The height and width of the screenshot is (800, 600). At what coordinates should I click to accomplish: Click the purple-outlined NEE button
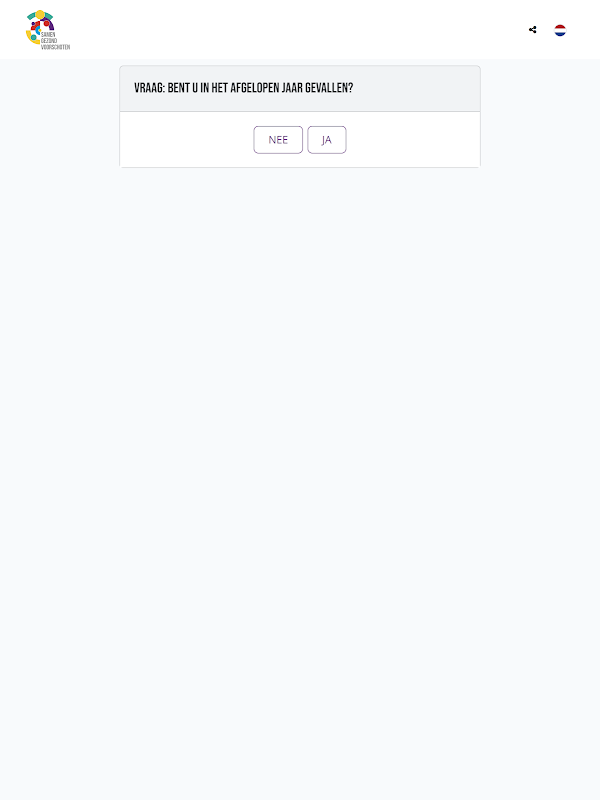(278, 140)
